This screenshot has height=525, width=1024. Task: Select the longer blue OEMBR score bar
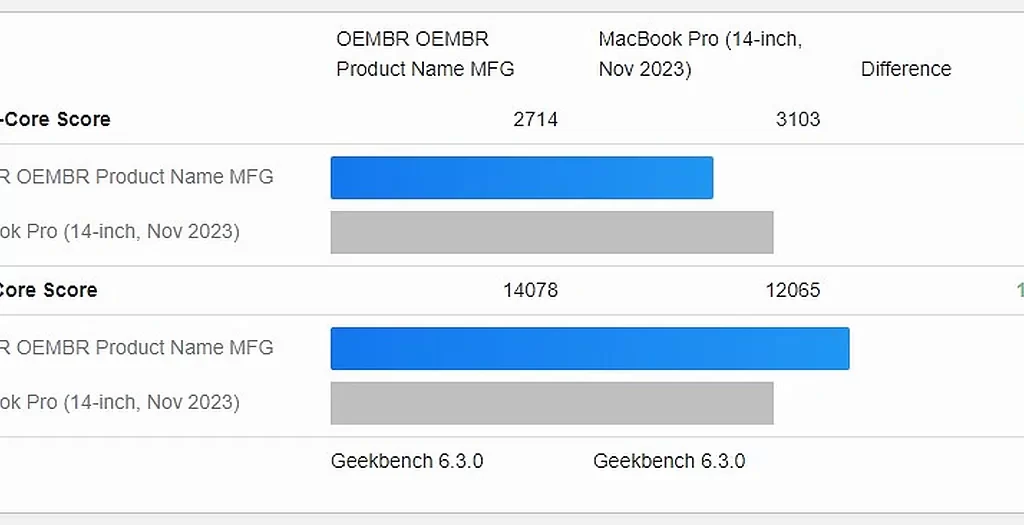coord(590,348)
